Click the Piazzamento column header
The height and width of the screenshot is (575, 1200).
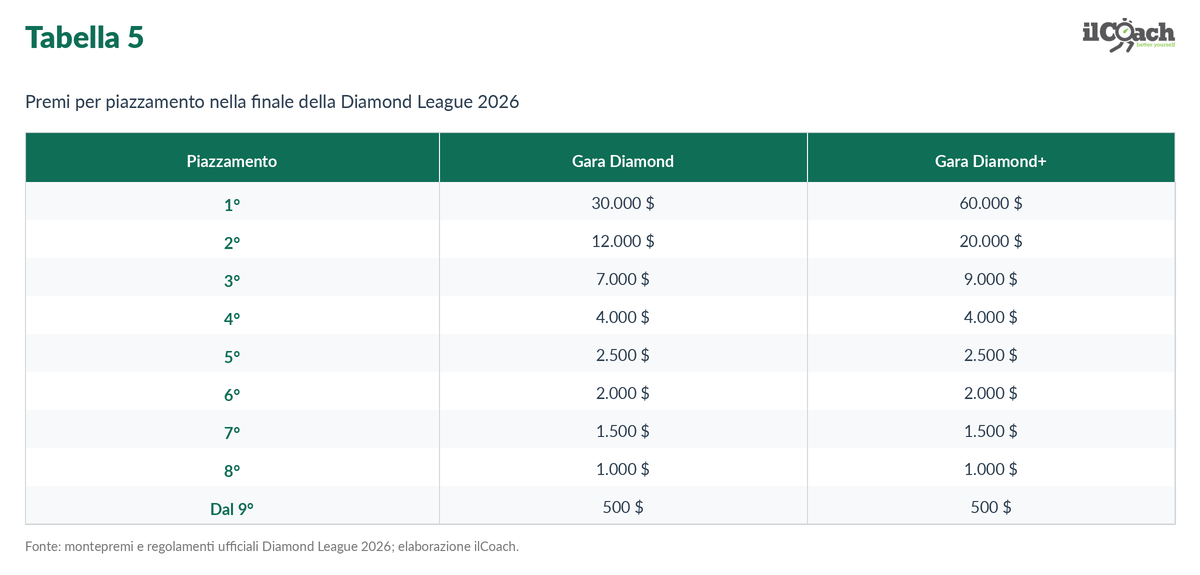(232, 160)
